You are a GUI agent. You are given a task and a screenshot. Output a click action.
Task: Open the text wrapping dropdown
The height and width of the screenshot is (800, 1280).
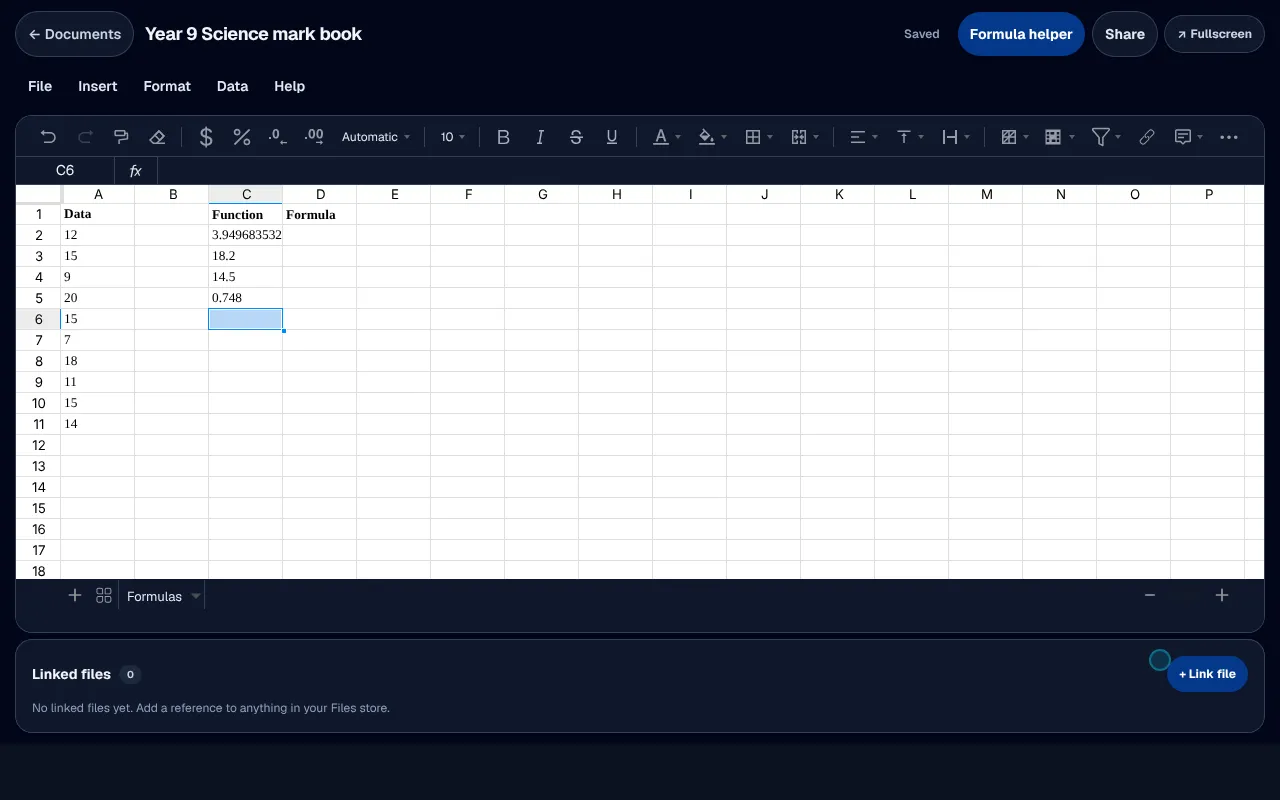pos(956,137)
